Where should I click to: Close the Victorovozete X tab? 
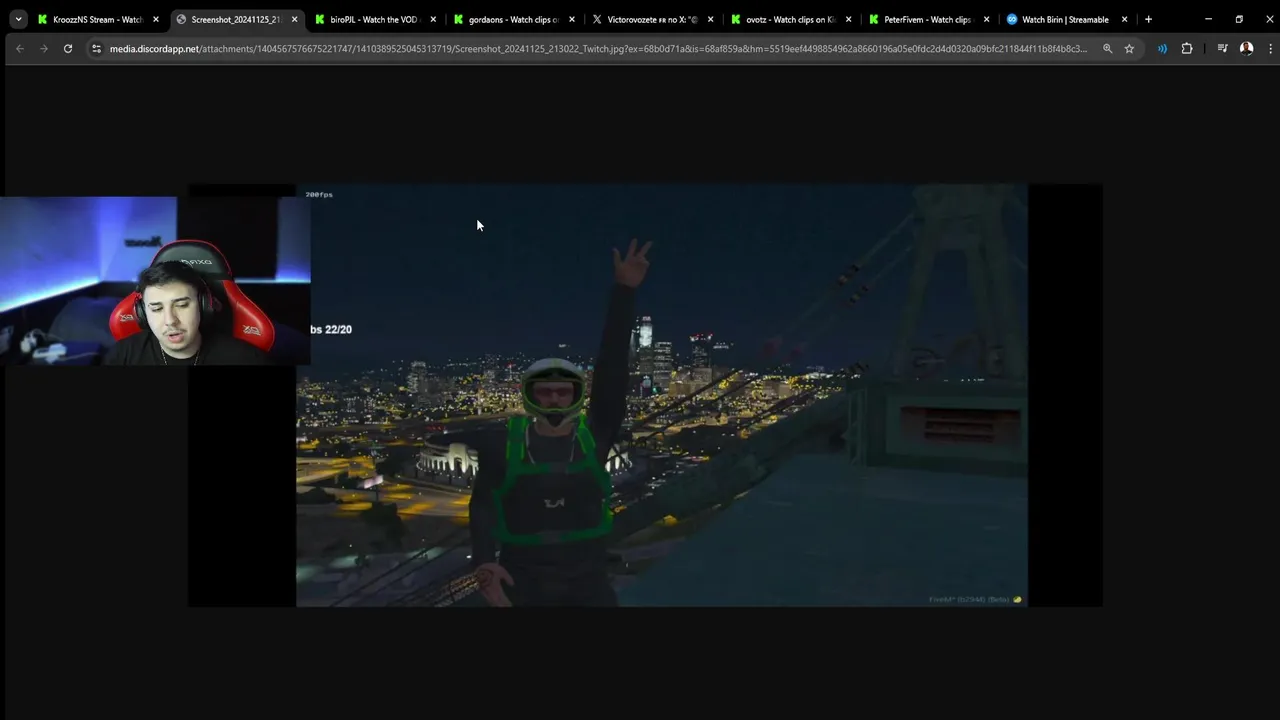pyautogui.click(x=711, y=19)
